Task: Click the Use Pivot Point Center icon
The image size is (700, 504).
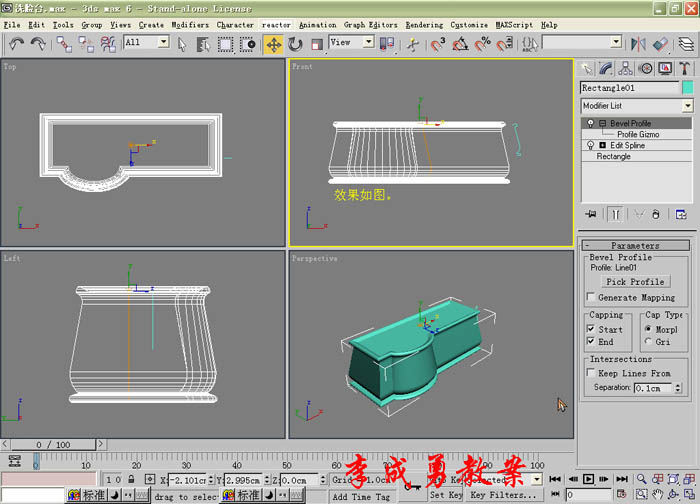Action: 387,44
